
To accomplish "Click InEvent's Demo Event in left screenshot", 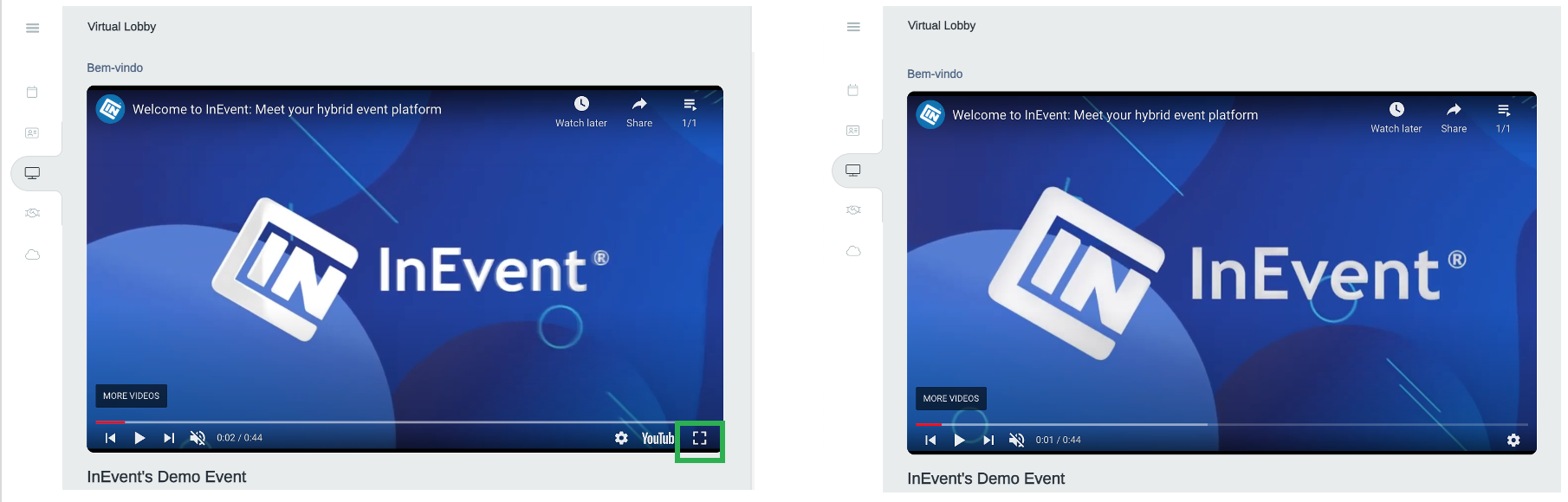I will (x=166, y=477).
